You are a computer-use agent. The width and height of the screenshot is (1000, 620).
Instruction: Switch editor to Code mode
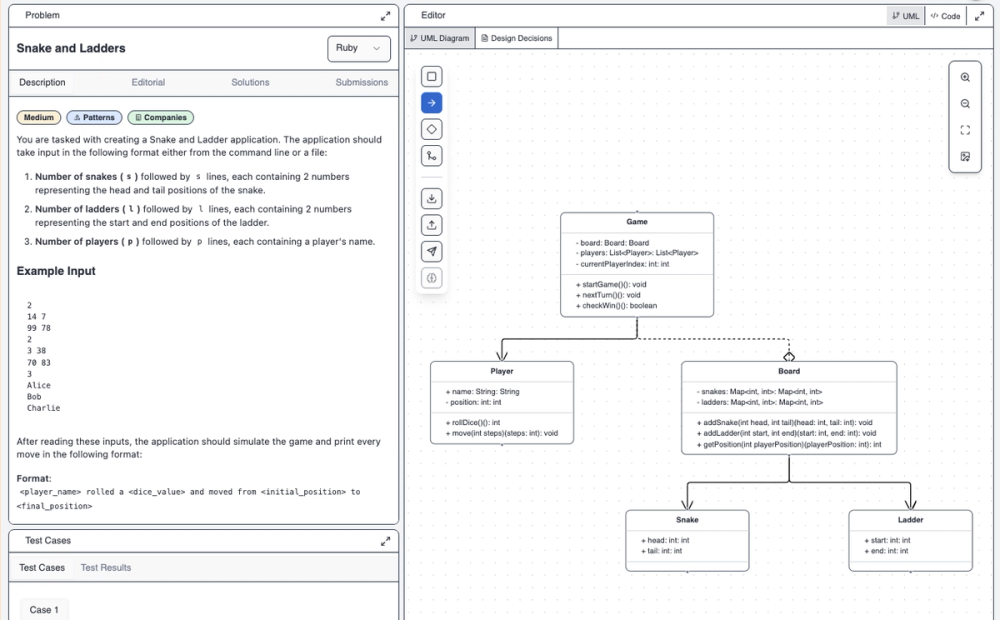pyautogui.click(x=945, y=16)
